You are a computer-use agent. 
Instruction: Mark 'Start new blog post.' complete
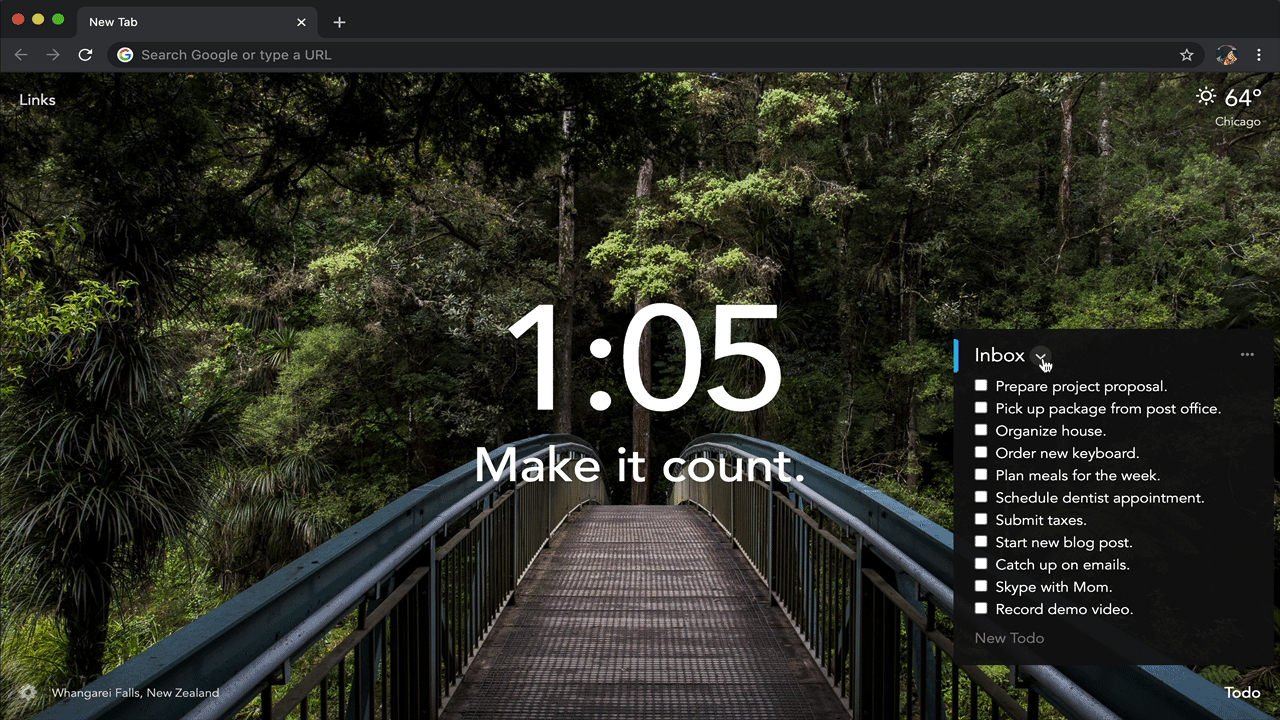pos(981,541)
